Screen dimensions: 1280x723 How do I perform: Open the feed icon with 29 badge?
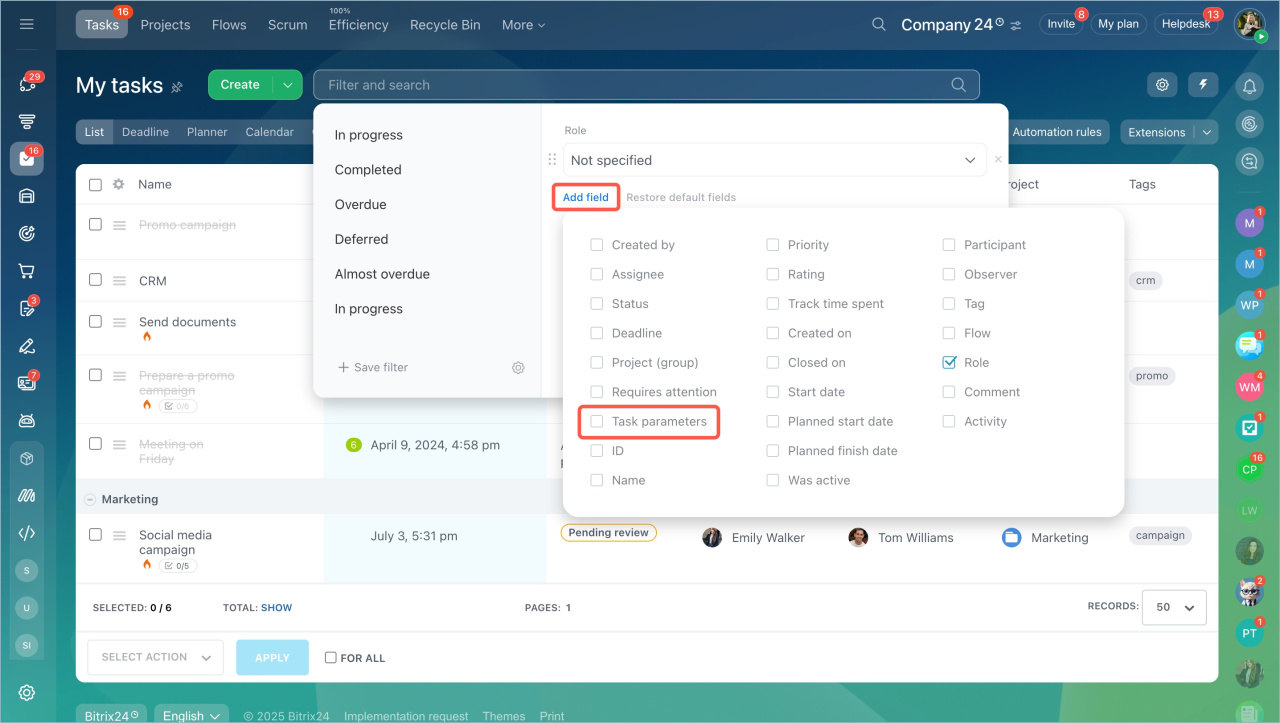tap(27, 84)
